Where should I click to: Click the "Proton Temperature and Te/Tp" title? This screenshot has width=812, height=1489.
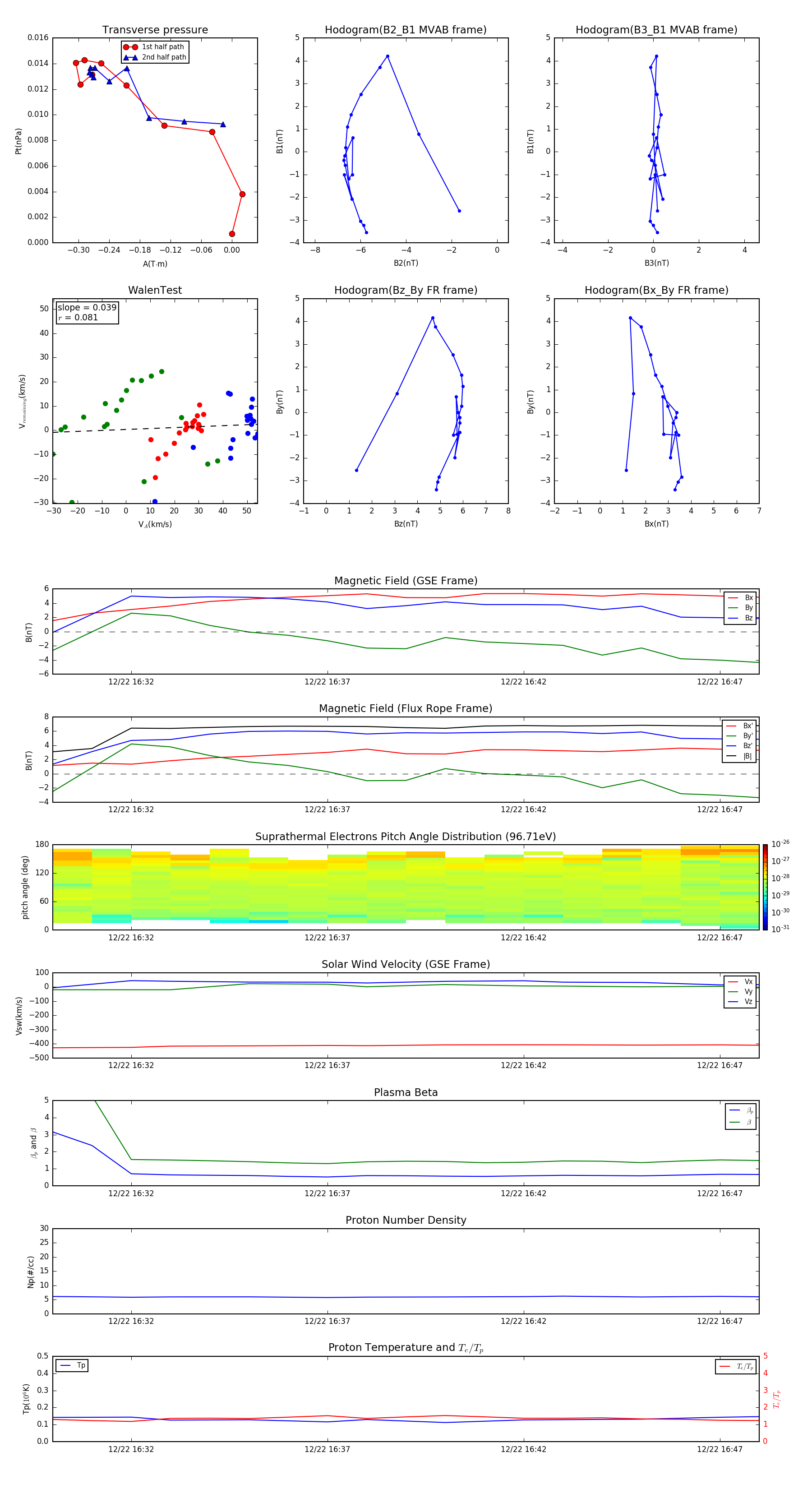(406, 1348)
